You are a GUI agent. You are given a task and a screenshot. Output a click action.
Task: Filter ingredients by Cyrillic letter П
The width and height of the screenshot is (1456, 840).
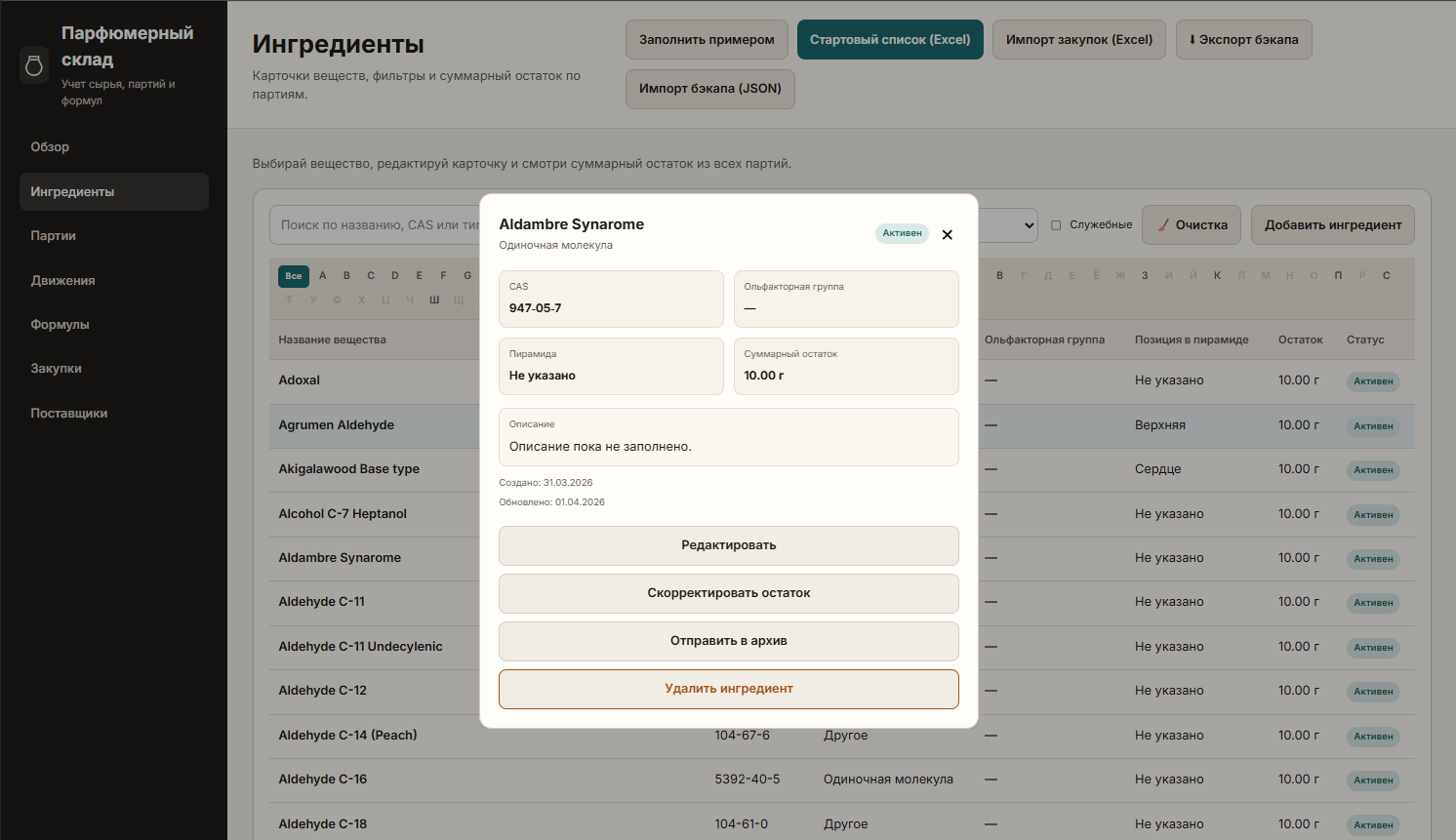tap(1338, 276)
